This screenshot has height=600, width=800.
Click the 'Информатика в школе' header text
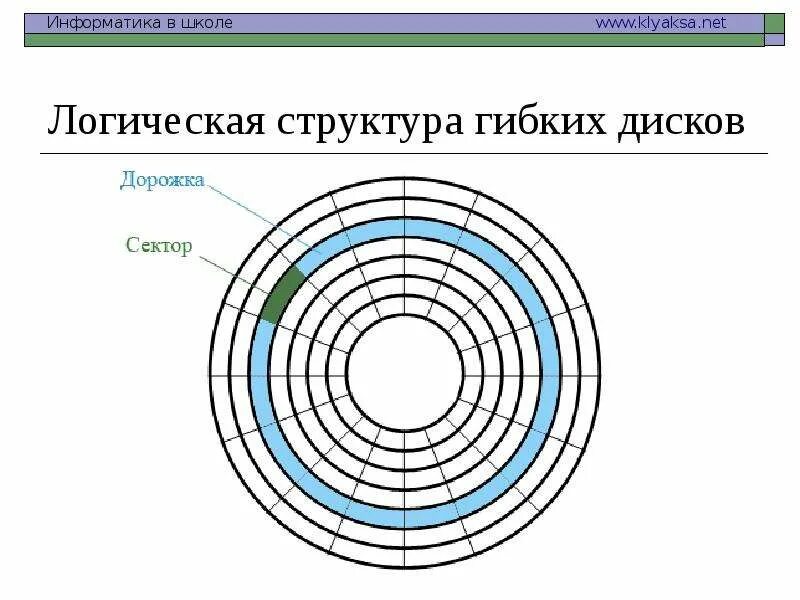(140, 23)
